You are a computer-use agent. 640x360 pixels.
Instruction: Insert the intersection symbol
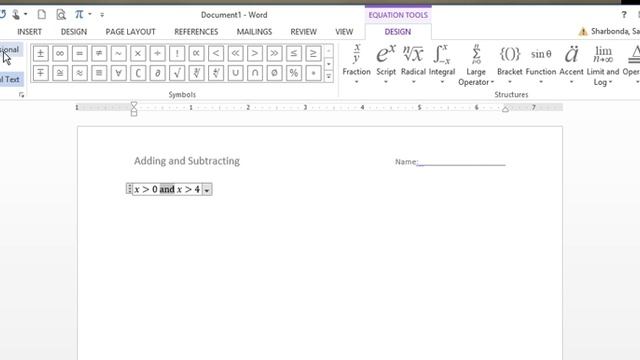coord(255,73)
